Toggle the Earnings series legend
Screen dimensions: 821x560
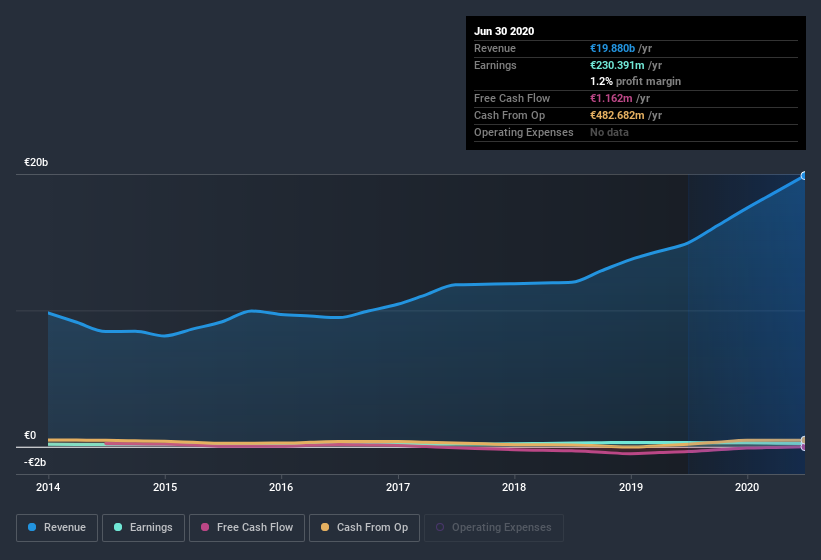[143, 528]
